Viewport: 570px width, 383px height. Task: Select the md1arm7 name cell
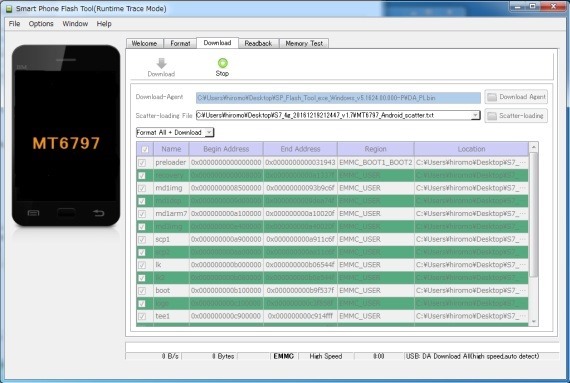(x=171, y=214)
